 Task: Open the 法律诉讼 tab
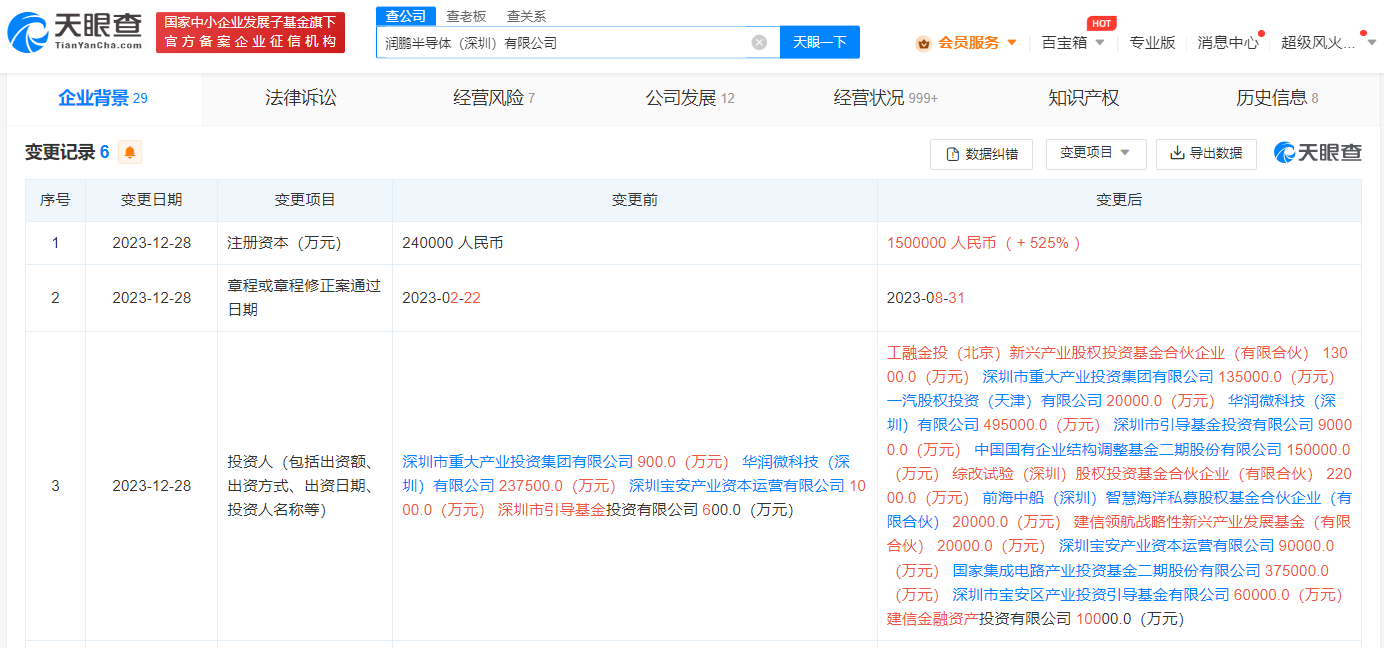300,98
